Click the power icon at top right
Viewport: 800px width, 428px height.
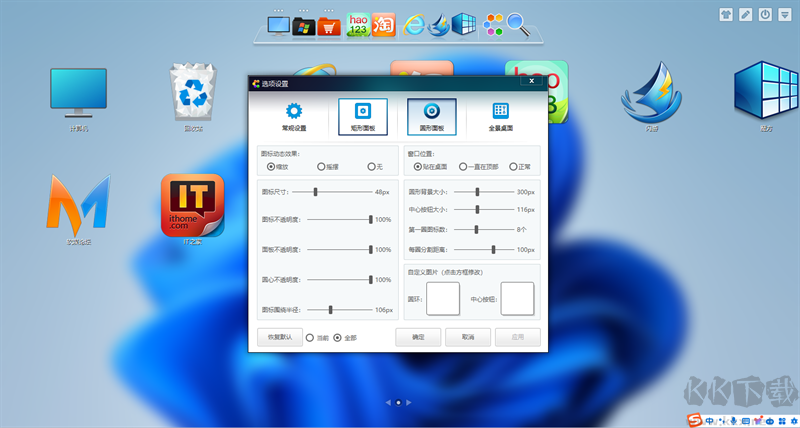click(x=765, y=14)
